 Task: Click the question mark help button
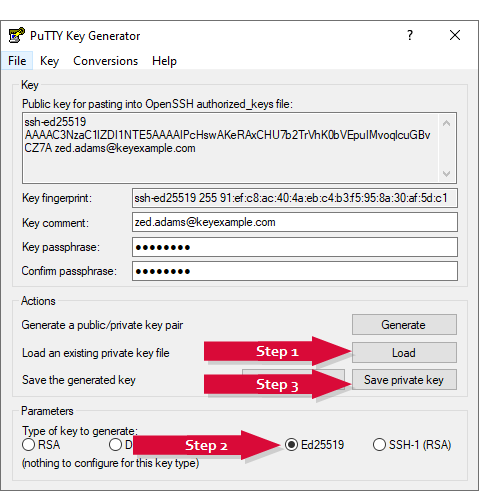(x=410, y=35)
